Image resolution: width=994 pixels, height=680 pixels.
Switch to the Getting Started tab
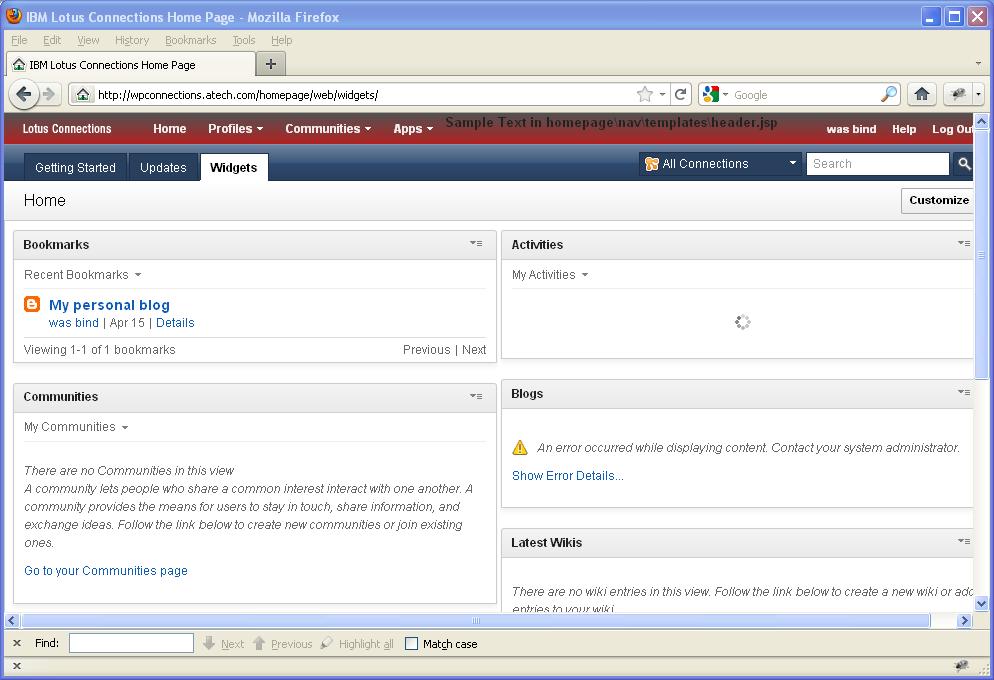coord(75,167)
